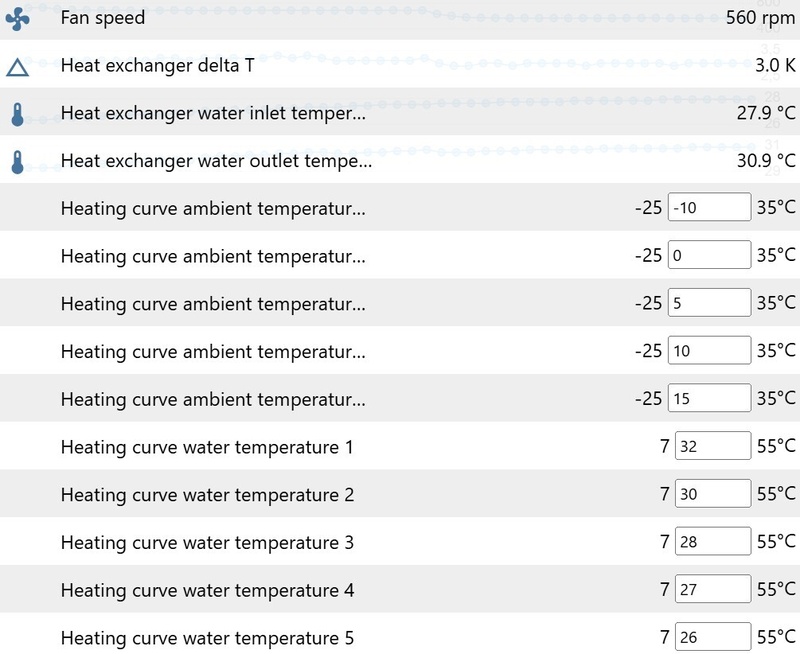
Task: Click the 27.9 °C inlet reading
Action: point(766,114)
